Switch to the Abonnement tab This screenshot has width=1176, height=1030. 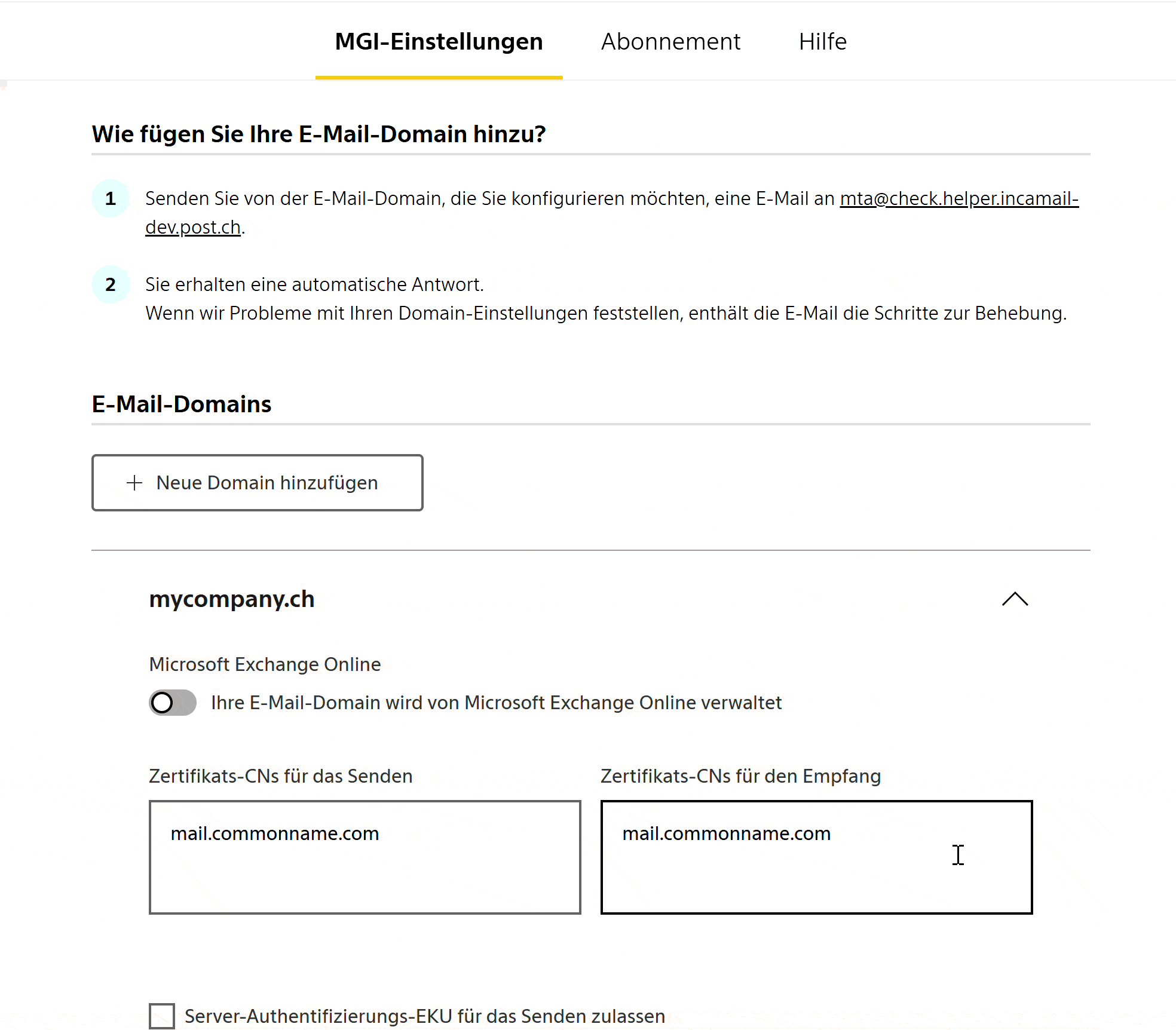coord(670,42)
